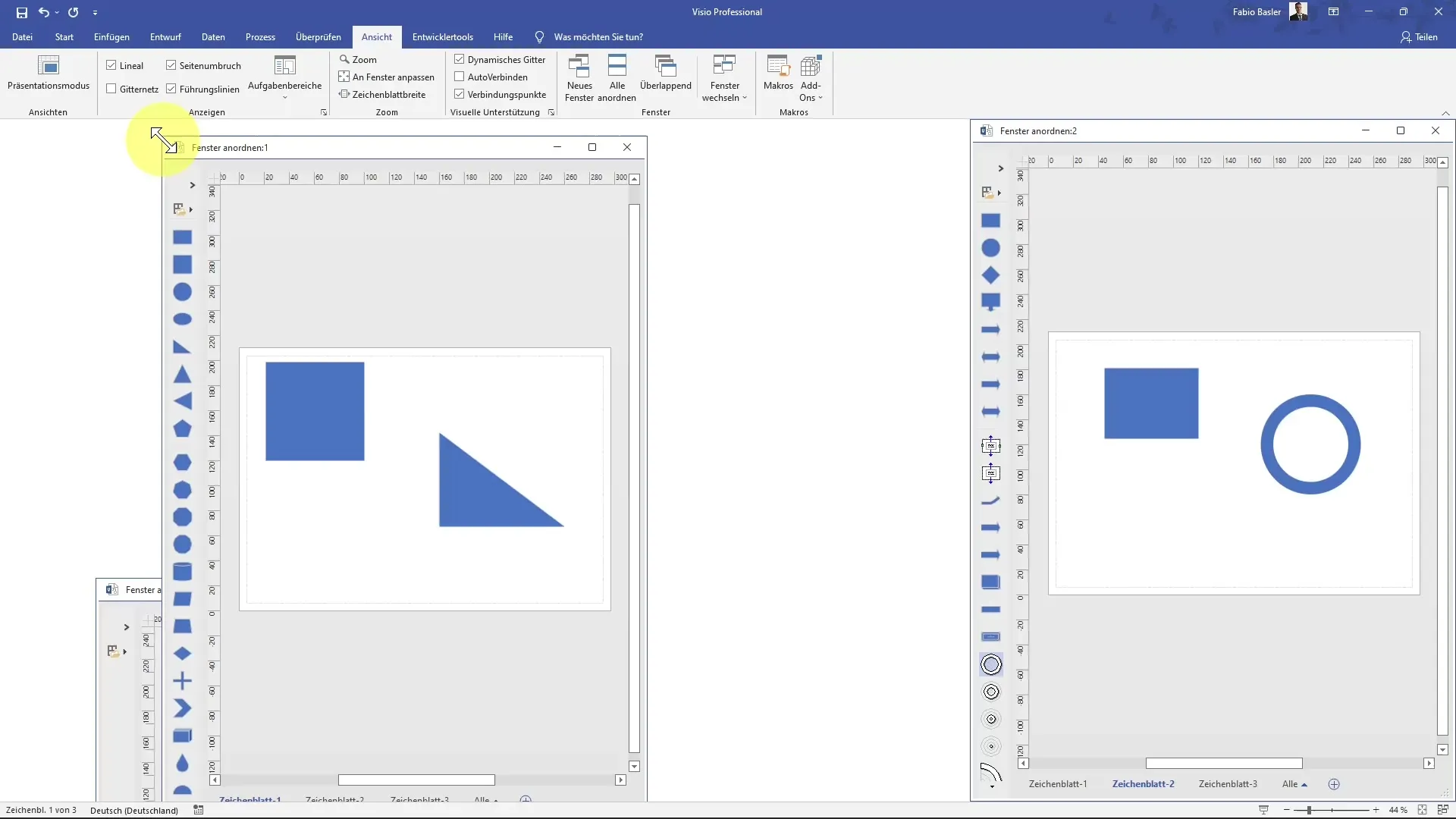Open the Fenster wechseln dropdown
This screenshot has height=819, width=1456.
(x=724, y=78)
